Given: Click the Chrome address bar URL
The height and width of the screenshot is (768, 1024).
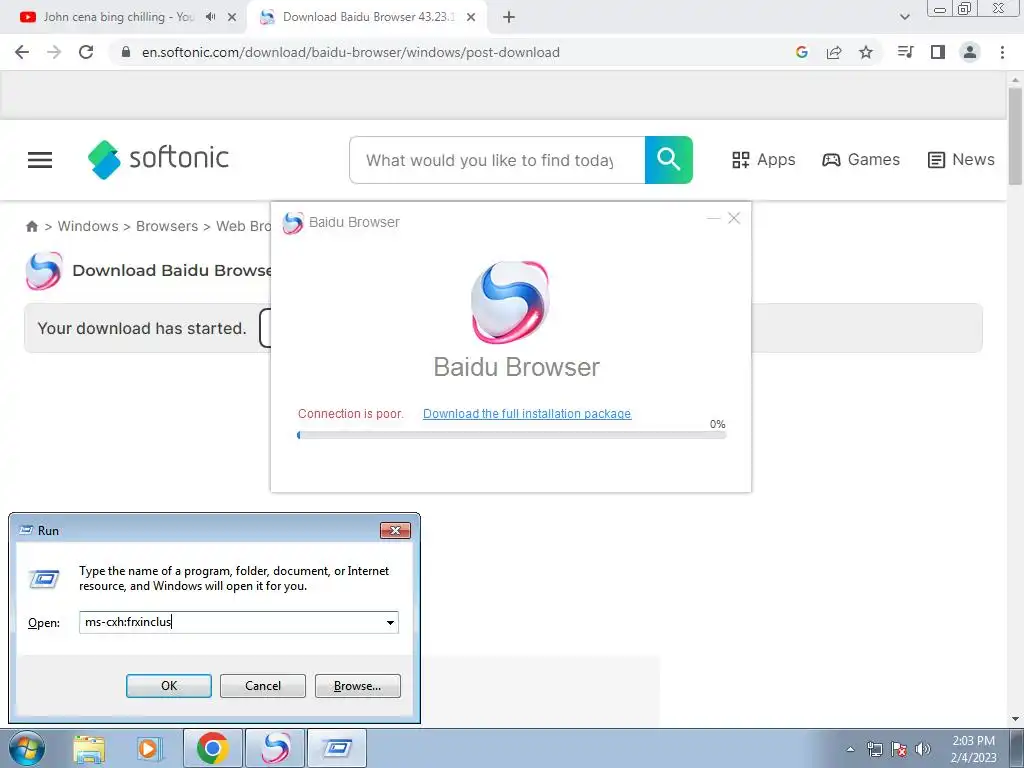Looking at the screenshot, I should [351, 52].
